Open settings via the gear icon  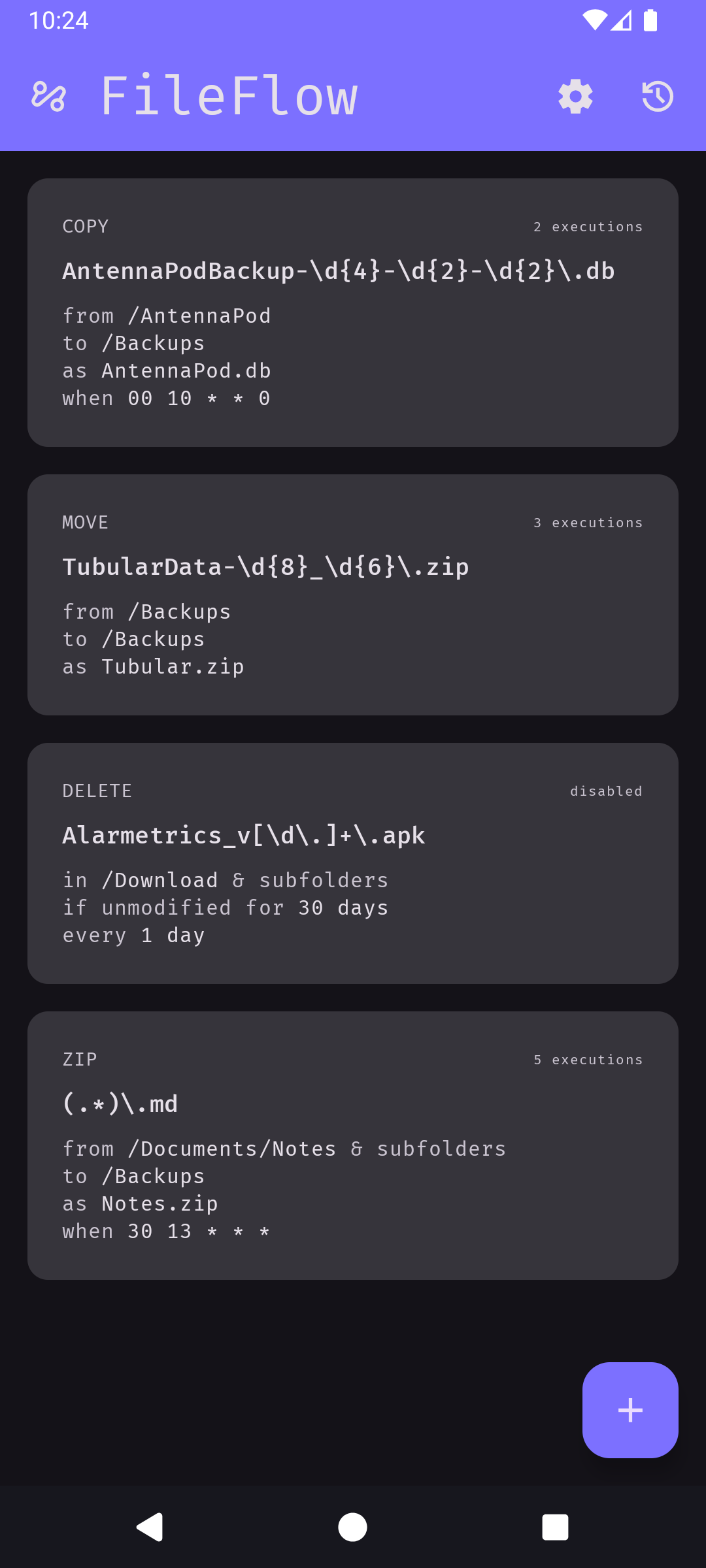[575, 97]
